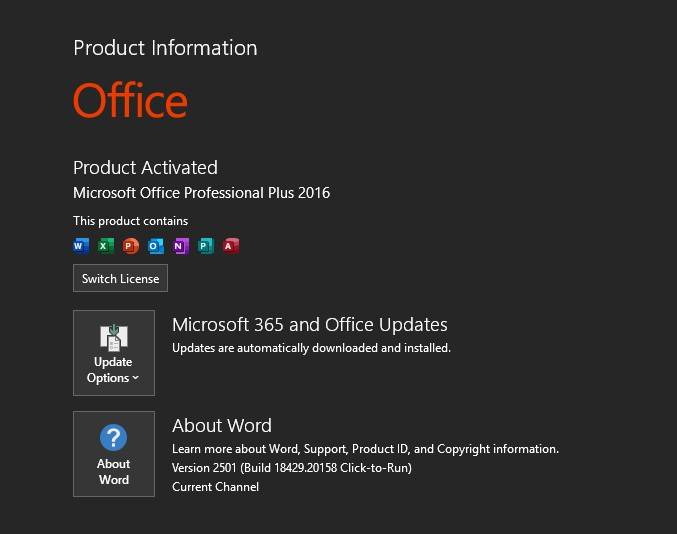The image size is (677, 534).
Task: Click the Product Information heading
Action: (x=165, y=48)
